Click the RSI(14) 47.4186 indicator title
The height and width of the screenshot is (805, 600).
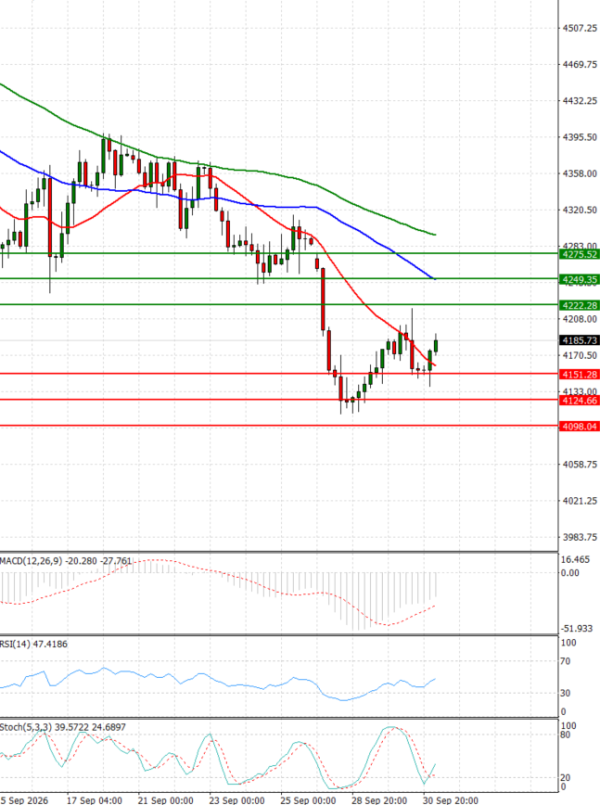33,644
